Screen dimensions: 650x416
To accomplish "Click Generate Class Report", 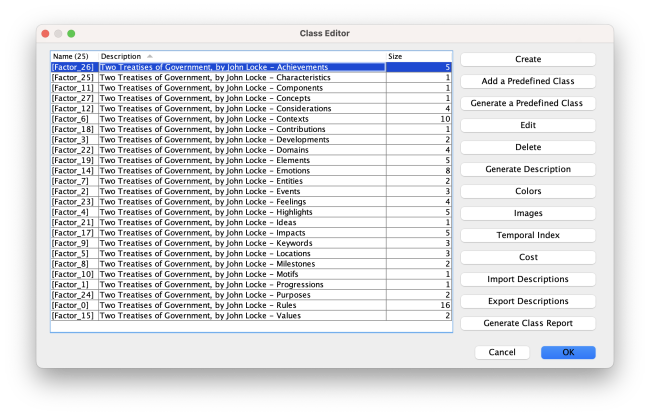I will [x=528, y=323].
